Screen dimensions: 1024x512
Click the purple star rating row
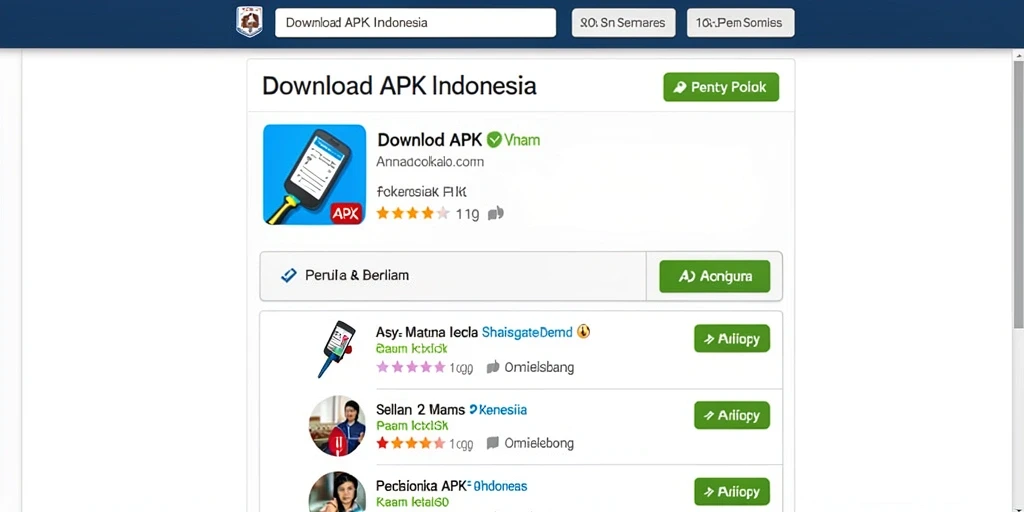coord(411,367)
